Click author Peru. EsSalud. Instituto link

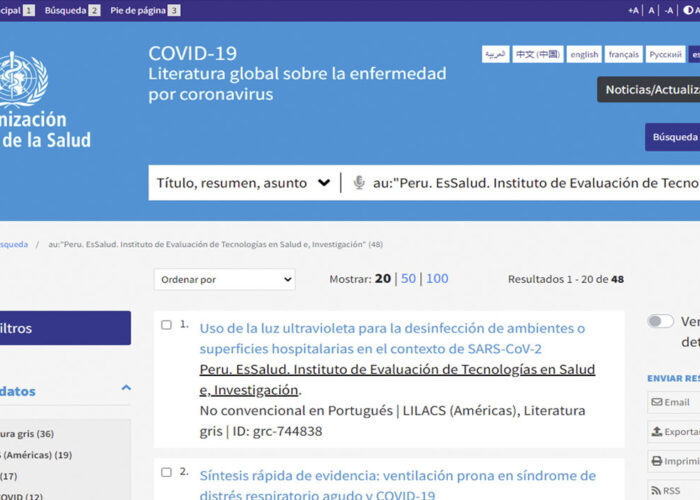click(x=397, y=379)
